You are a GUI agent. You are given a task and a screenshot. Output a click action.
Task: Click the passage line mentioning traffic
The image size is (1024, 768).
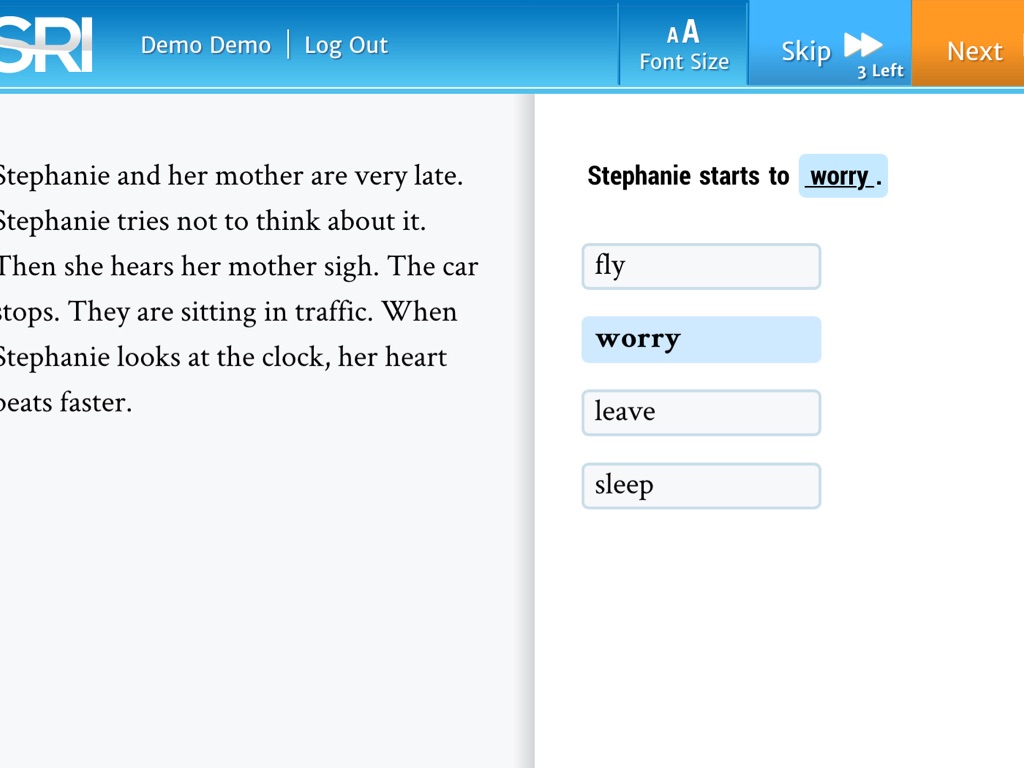[x=228, y=312]
